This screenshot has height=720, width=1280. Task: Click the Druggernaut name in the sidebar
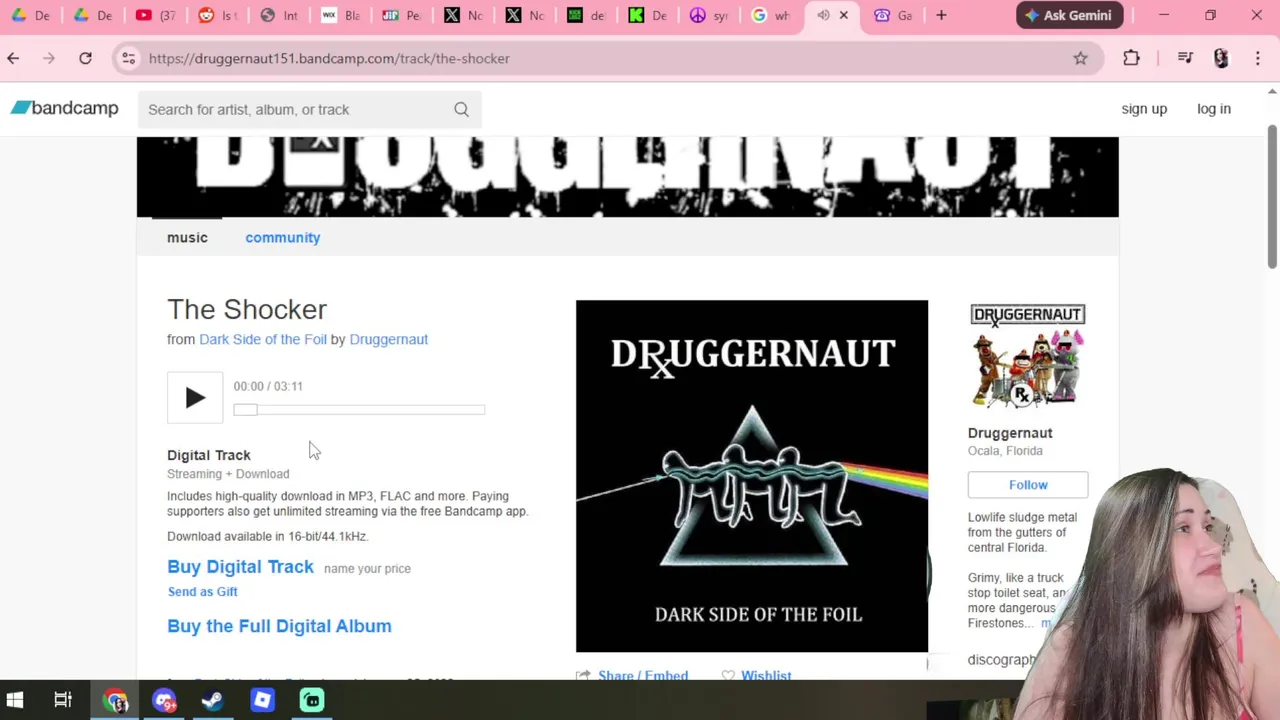(x=1010, y=433)
